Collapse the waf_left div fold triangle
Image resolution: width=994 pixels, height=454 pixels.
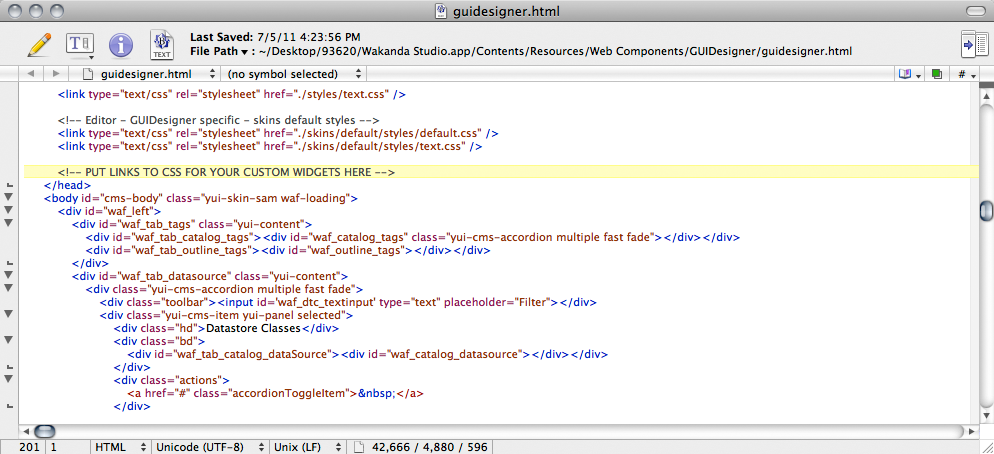9,211
